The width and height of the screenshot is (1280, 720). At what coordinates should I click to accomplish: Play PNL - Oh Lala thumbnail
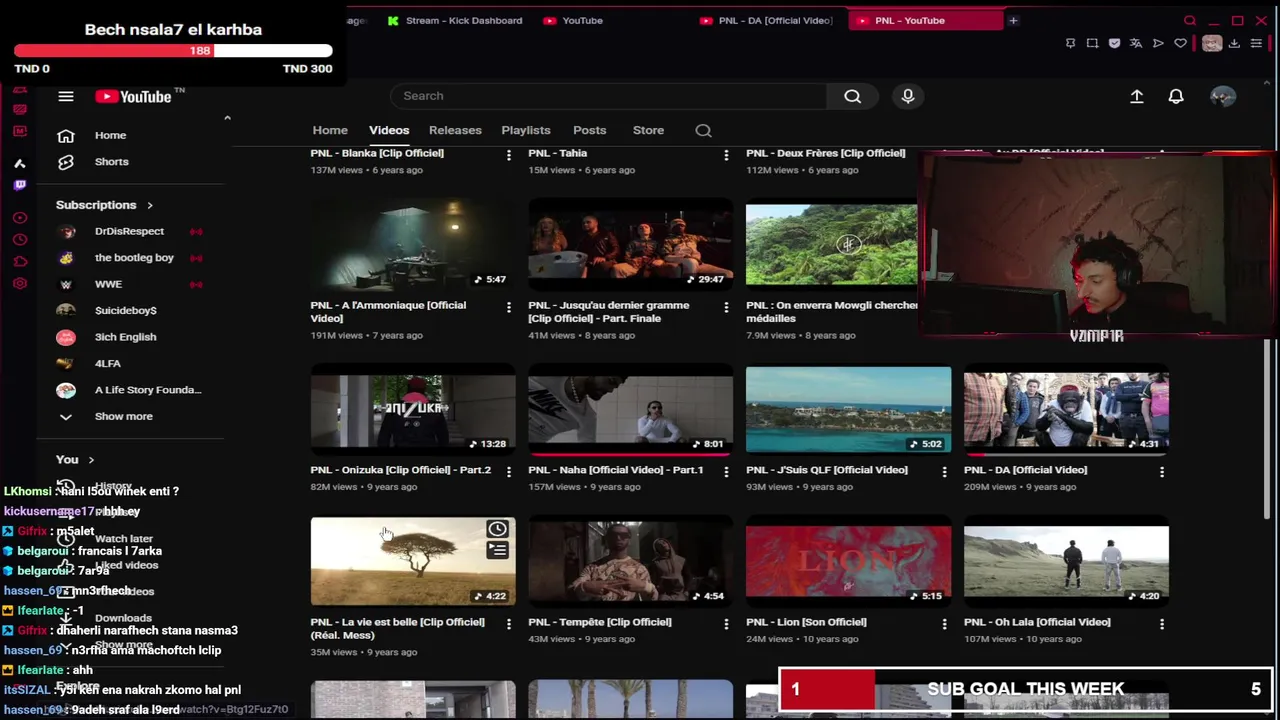pyautogui.click(x=1066, y=563)
